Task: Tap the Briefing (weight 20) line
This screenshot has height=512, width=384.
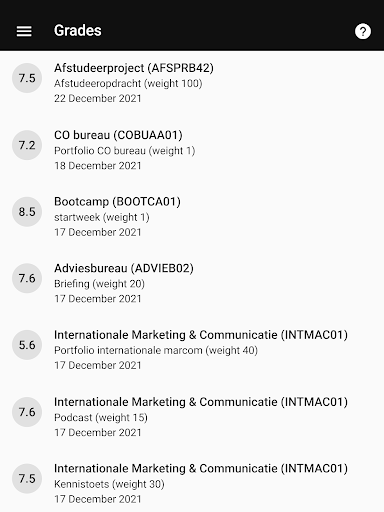Action: 99,284
